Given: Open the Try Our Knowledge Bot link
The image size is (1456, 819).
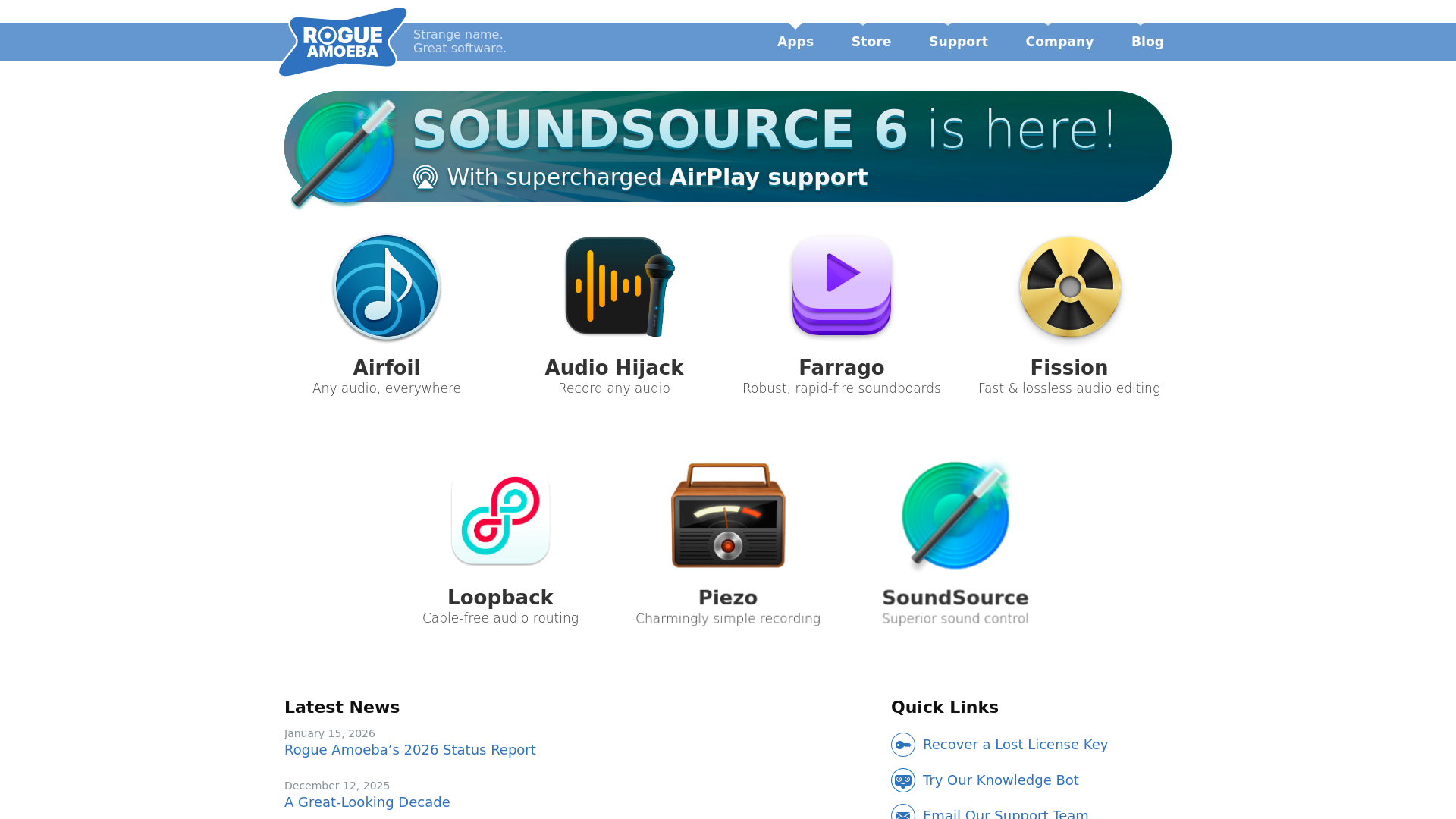Looking at the screenshot, I should 1001,780.
